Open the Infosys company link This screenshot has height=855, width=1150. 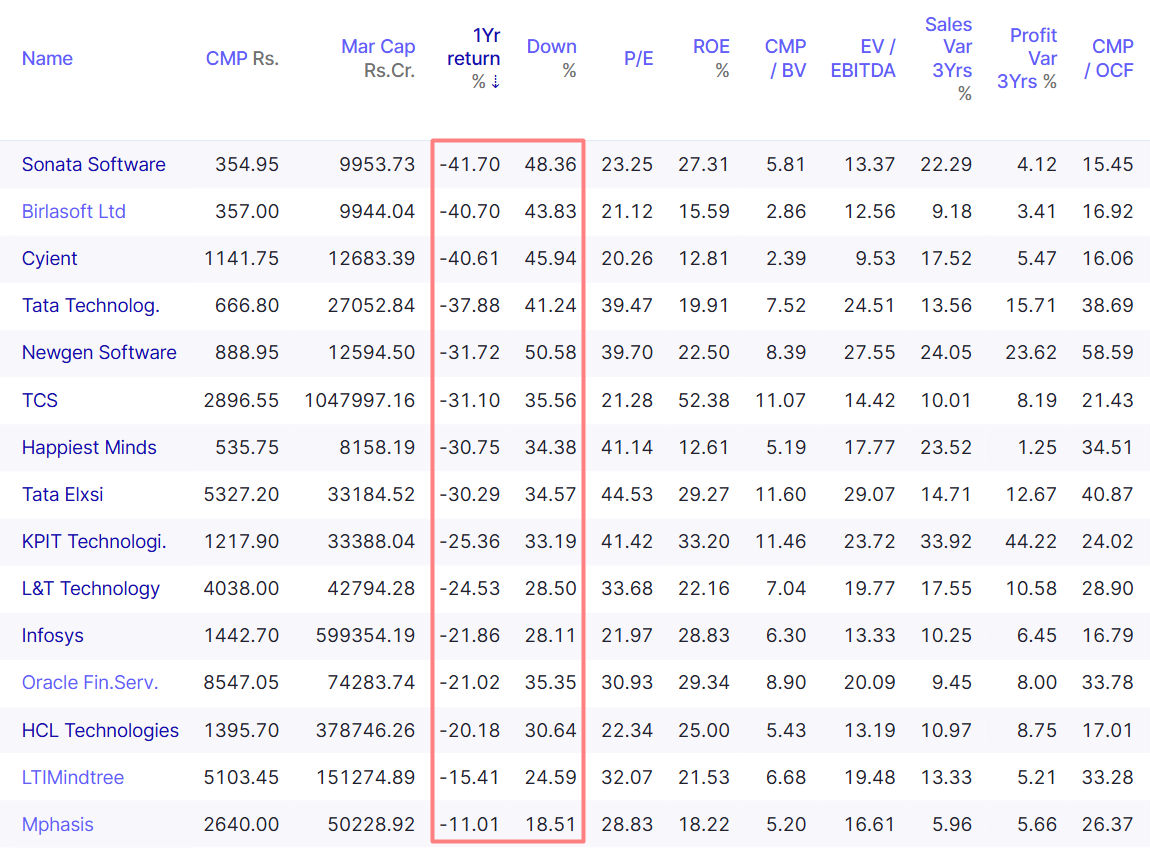[53, 635]
